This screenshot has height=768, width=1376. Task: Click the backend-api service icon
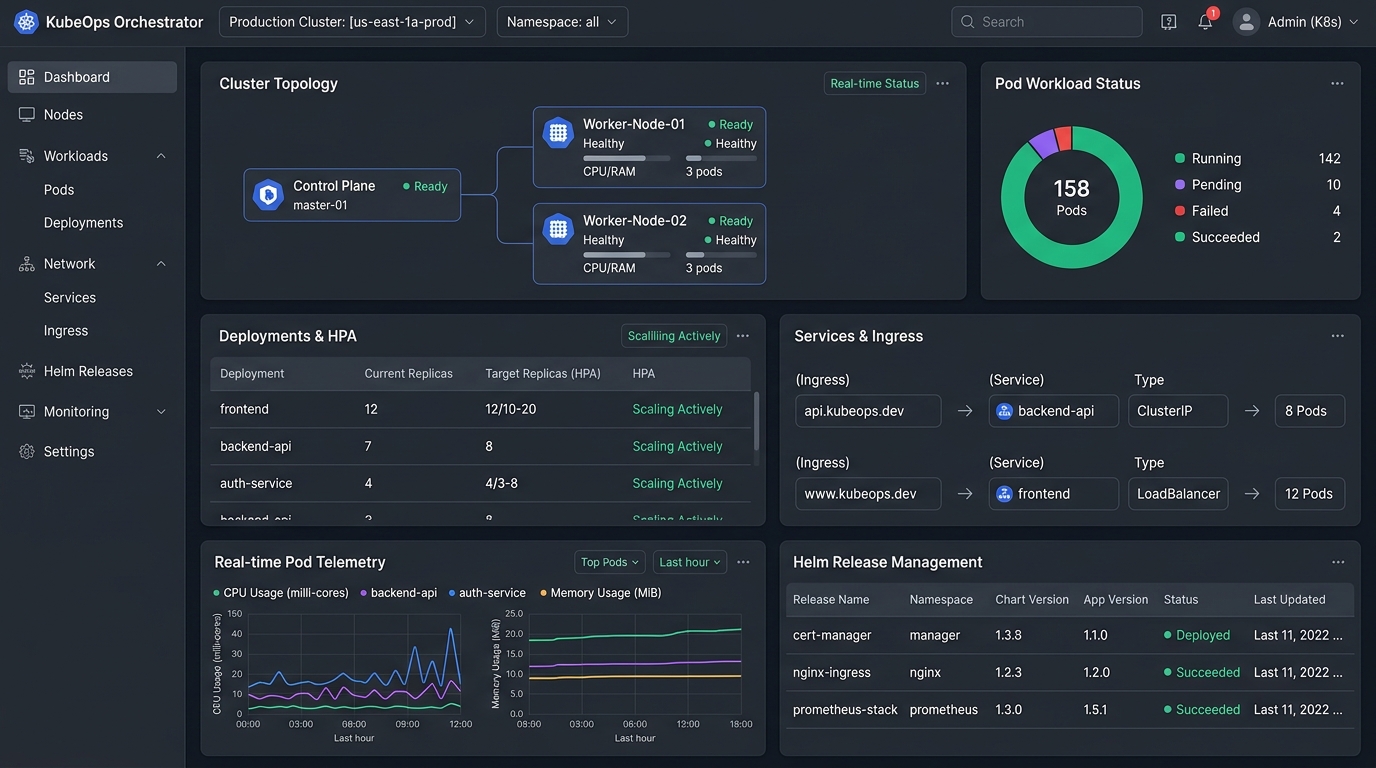(x=1005, y=411)
